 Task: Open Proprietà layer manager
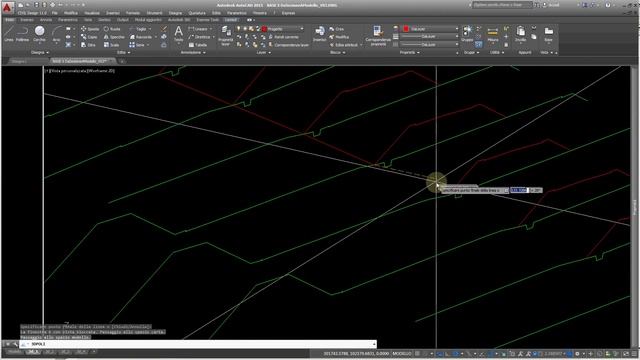click(225, 36)
